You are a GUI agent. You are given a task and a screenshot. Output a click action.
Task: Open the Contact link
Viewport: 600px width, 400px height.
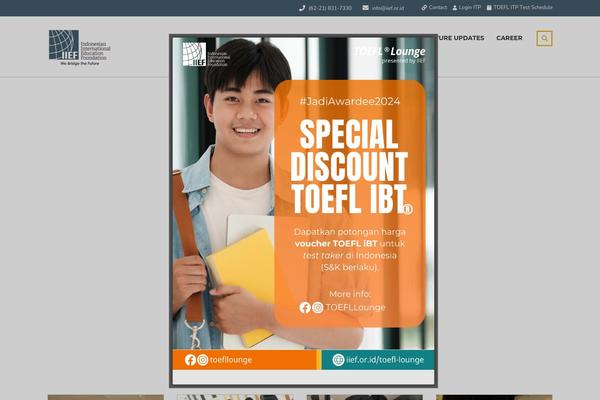pyautogui.click(x=438, y=8)
